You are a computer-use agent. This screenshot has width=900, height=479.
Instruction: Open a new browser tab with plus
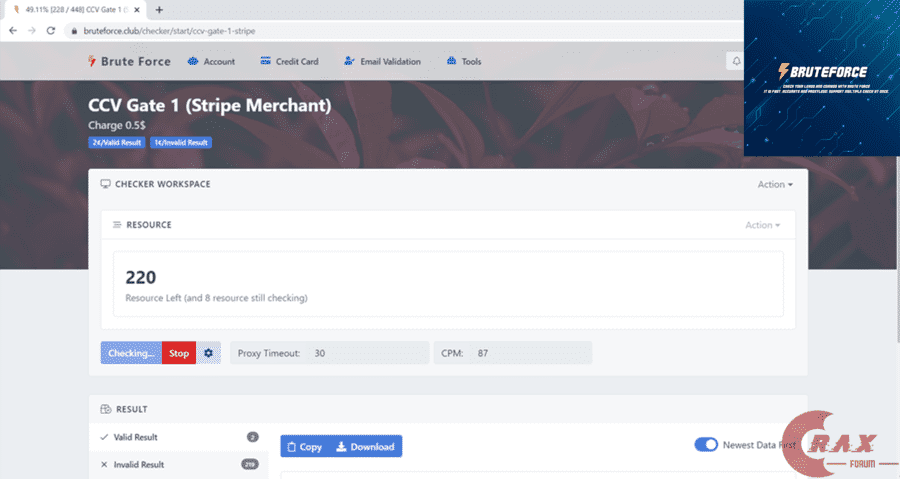coord(159,10)
